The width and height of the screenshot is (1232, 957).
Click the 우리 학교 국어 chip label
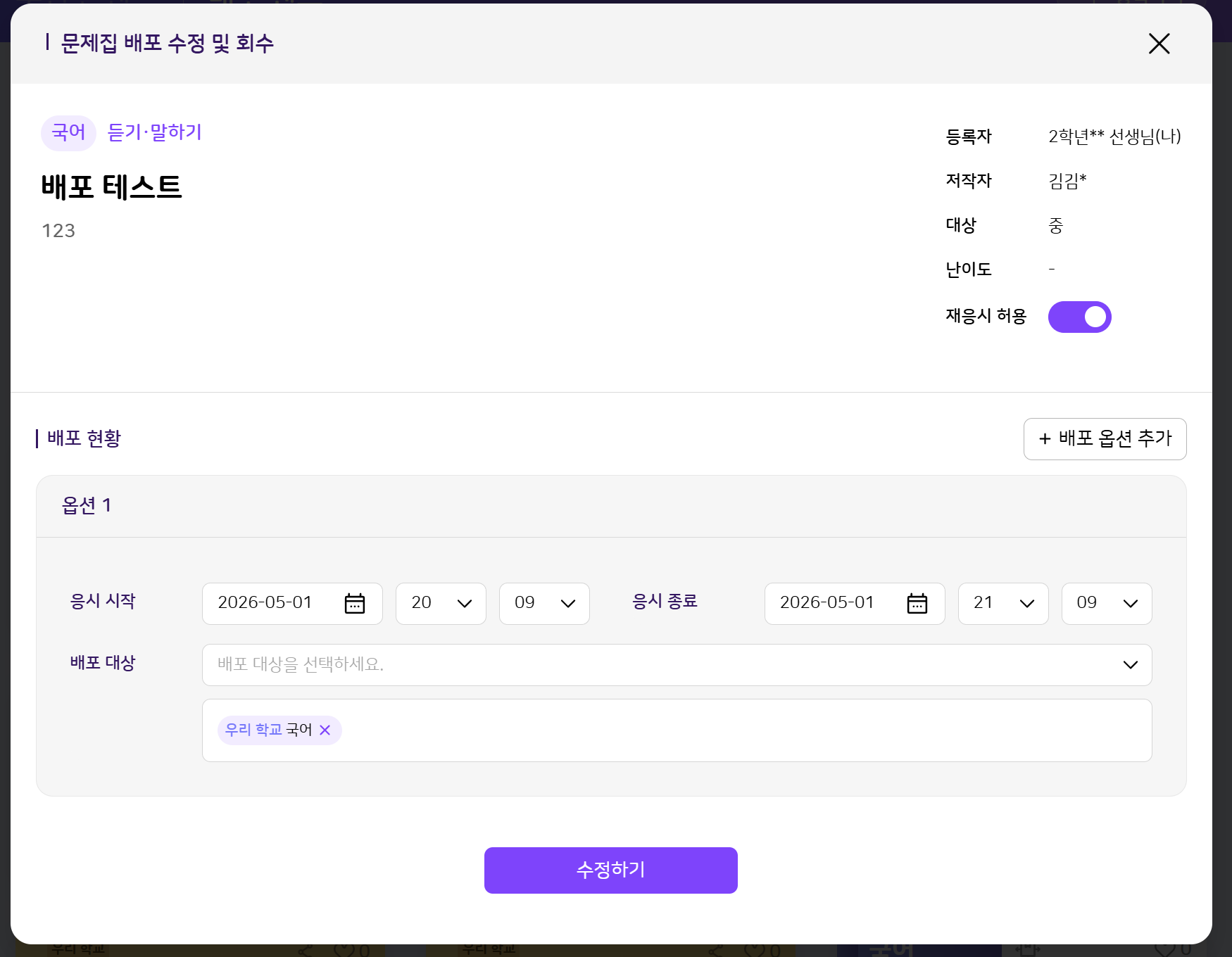tap(268, 730)
